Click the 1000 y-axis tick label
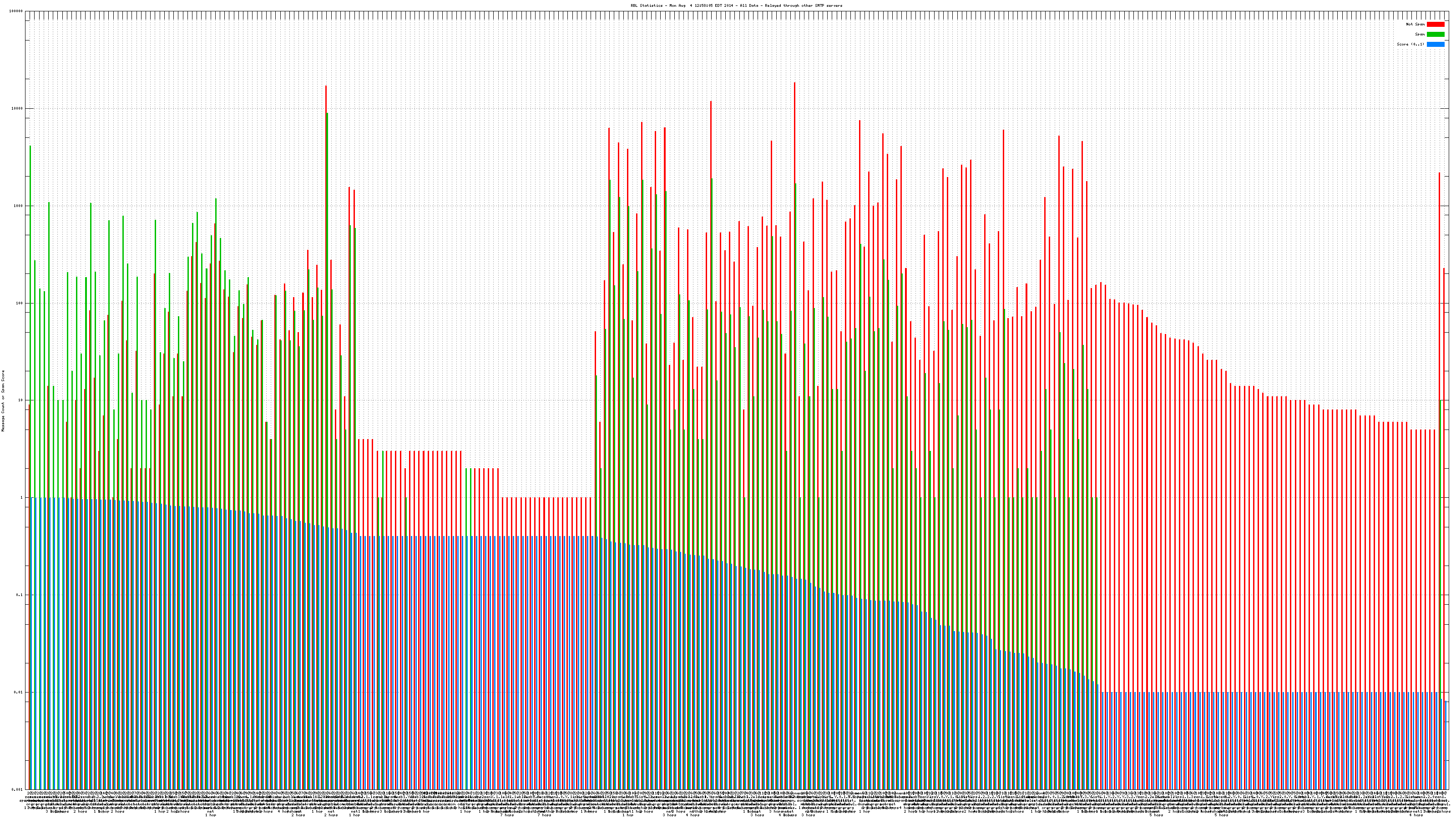1456x819 pixels. click(x=19, y=206)
